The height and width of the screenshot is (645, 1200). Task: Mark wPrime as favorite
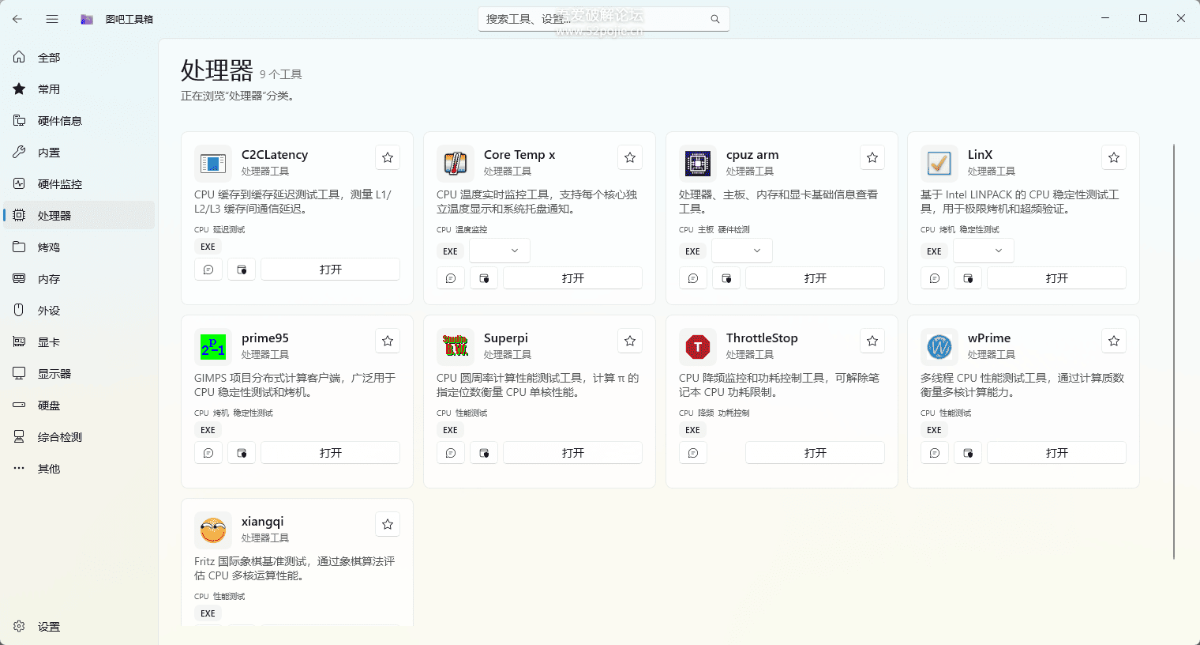click(x=1114, y=341)
